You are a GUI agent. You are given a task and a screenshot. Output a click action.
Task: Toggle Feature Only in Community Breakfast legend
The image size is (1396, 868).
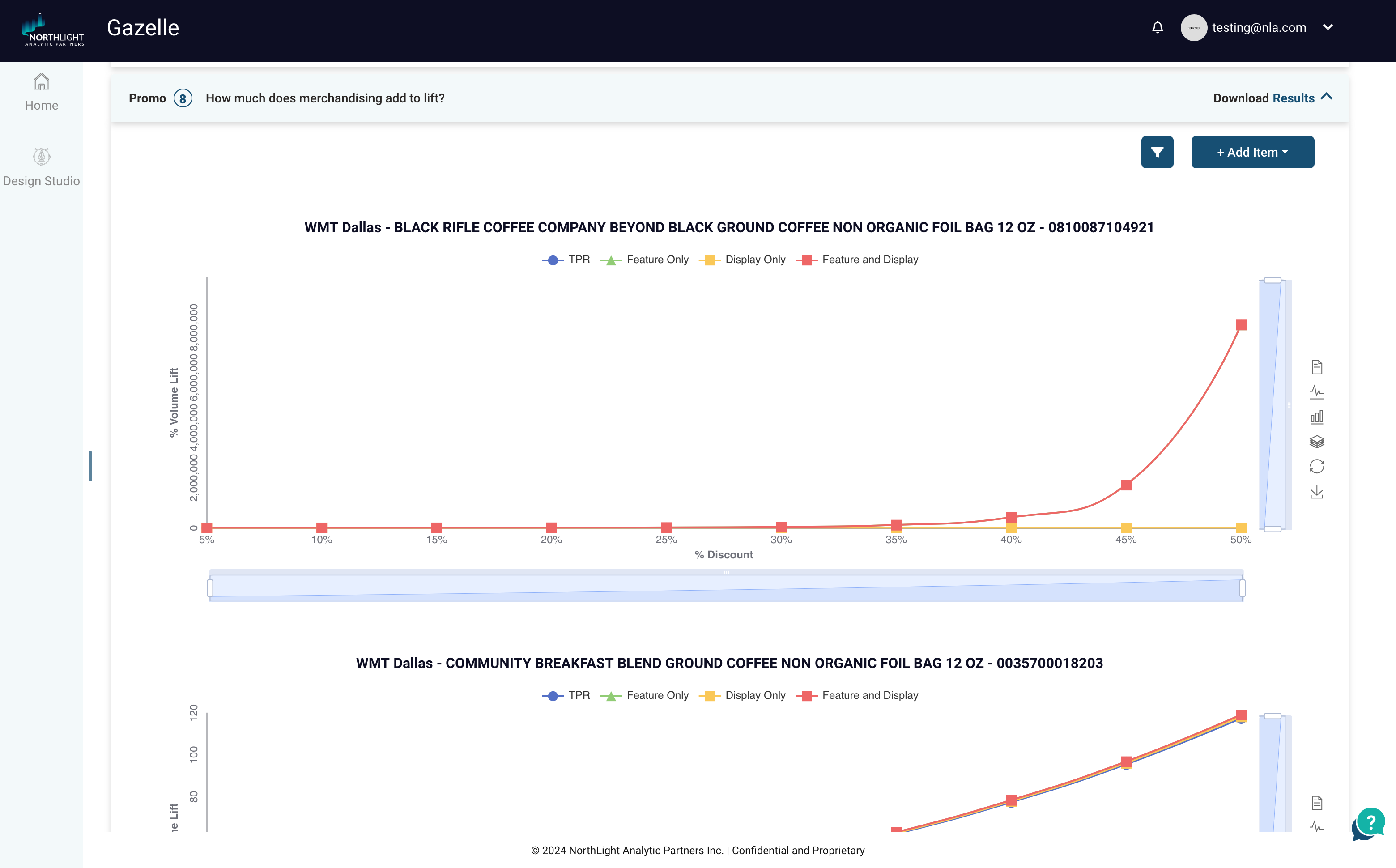pyautogui.click(x=644, y=695)
